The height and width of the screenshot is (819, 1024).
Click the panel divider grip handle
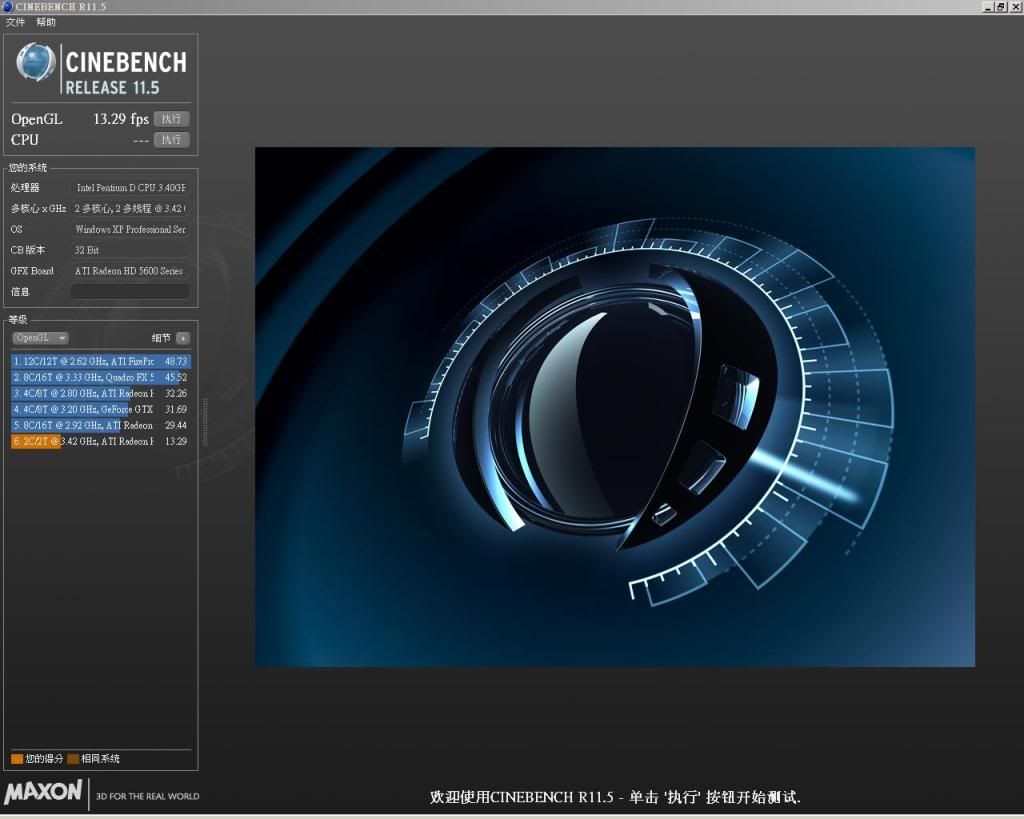click(205, 422)
